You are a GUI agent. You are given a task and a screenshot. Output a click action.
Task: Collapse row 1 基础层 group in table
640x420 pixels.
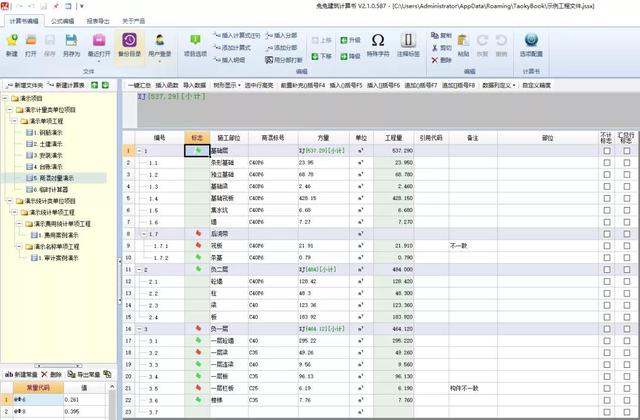(139, 151)
